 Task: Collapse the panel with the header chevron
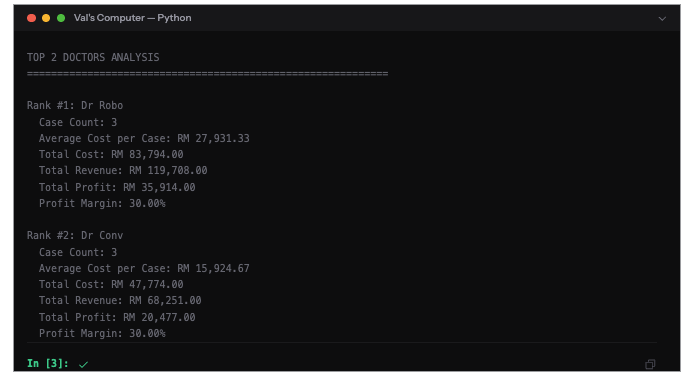point(662,19)
